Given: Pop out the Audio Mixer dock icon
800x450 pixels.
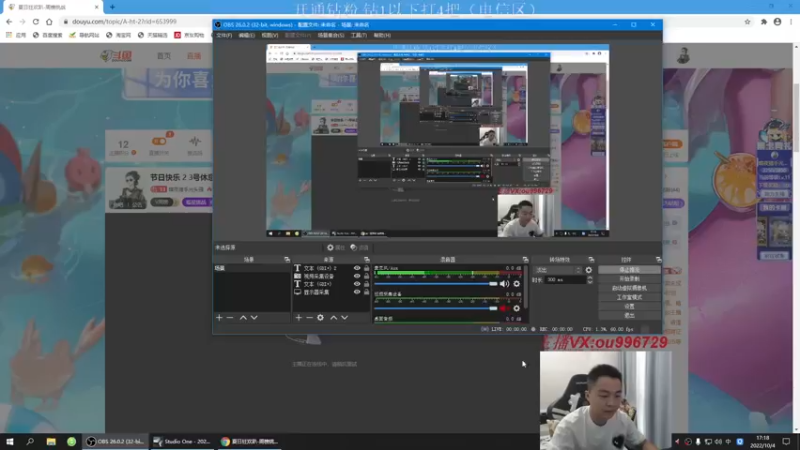Looking at the screenshot, I should tap(525, 260).
